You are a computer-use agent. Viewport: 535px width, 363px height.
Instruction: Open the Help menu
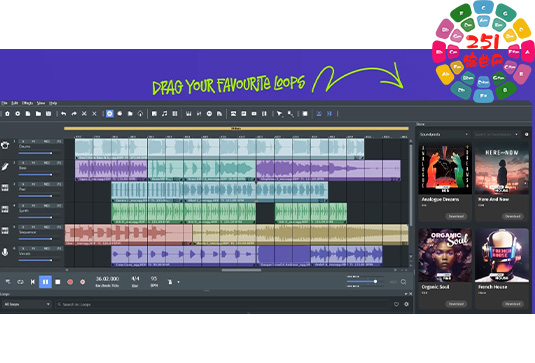[53, 103]
